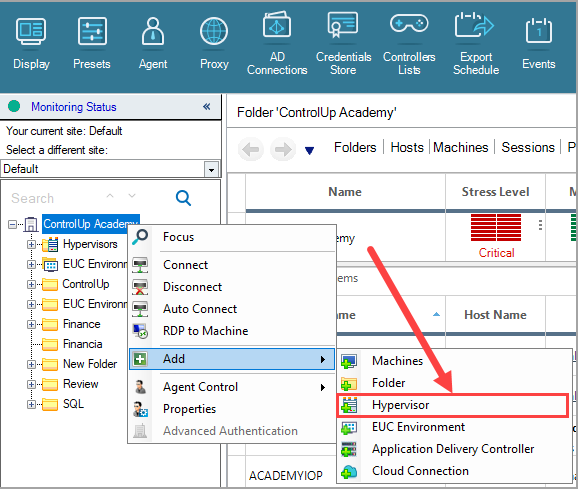578x489 pixels.
Task: Click the previous search result up arrow
Action: 110,196
